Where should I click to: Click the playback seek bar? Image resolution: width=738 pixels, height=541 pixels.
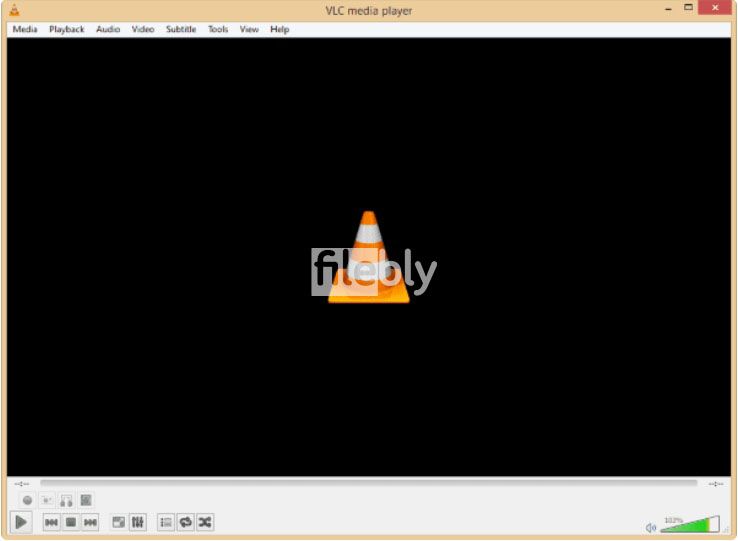click(369, 483)
